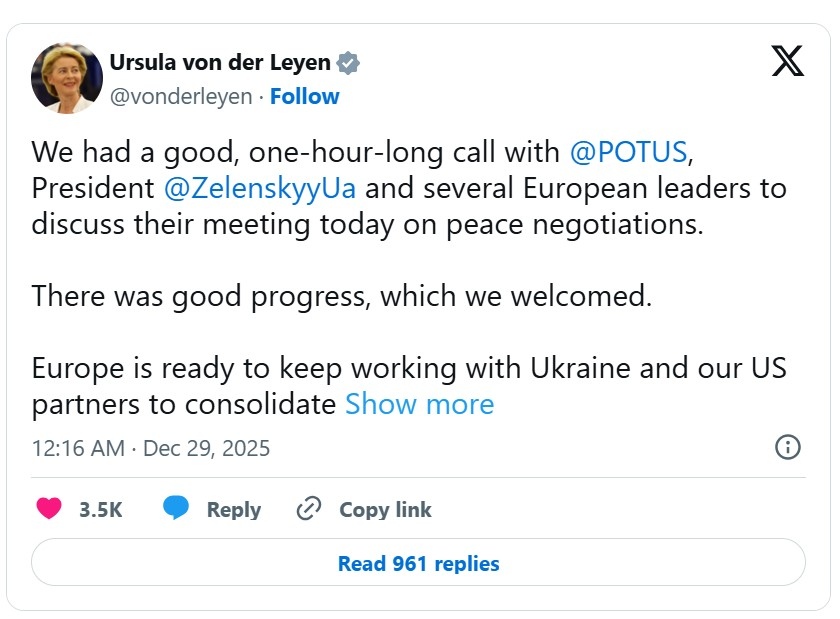Screen dimensions: 840x619
Task: Click the Reply label
Action: coord(233,509)
